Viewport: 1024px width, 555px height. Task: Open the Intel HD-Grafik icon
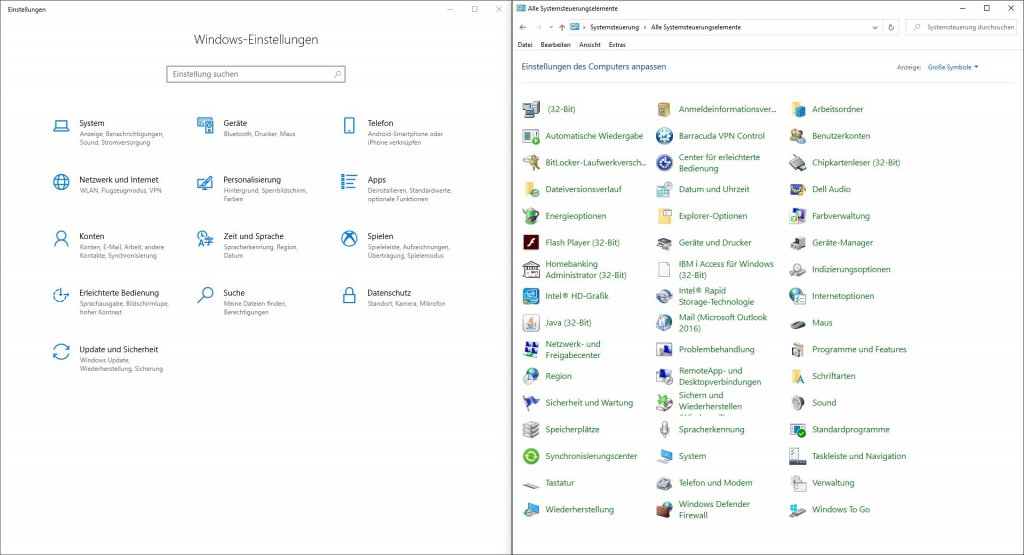click(531, 296)
